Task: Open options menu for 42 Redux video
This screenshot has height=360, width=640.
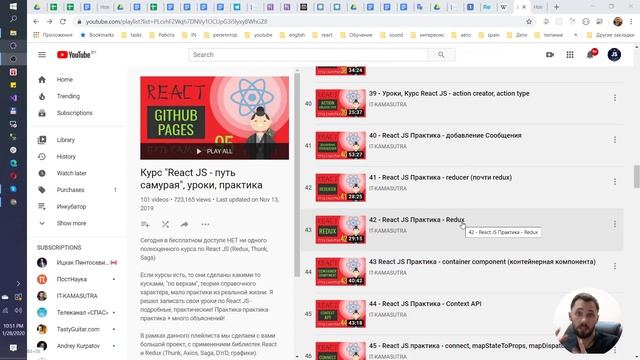Action: 614,224
